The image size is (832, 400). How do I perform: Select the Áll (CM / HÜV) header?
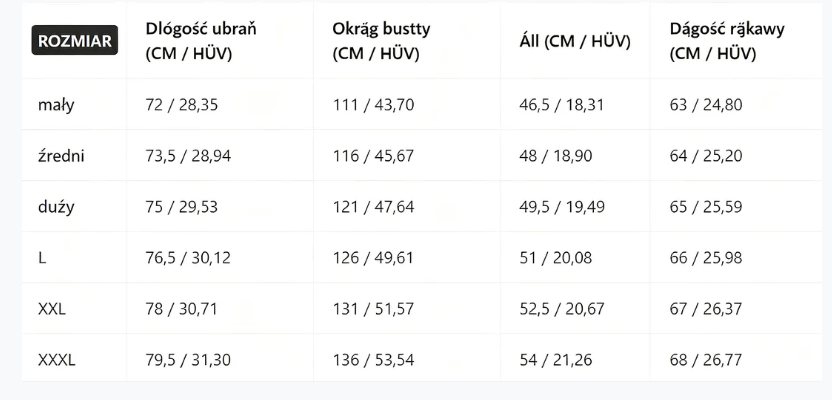574,41
